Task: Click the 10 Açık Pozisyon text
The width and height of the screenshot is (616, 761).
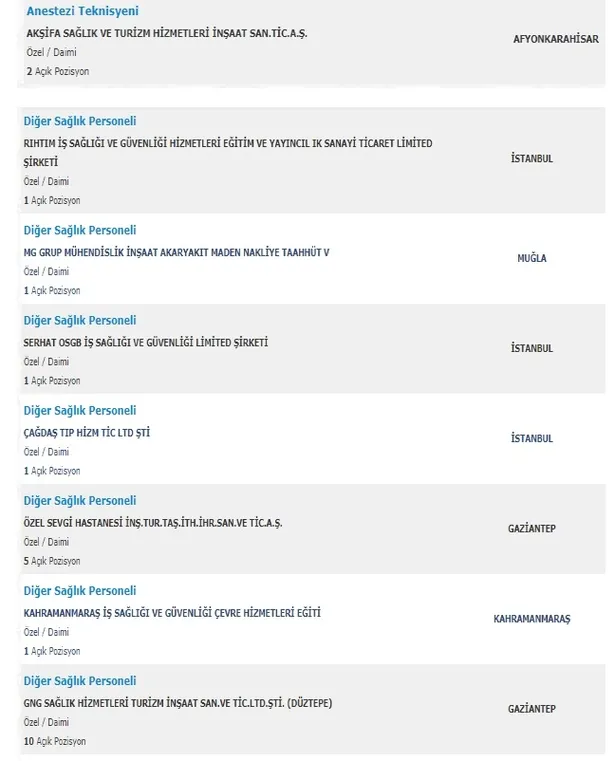Action: [55, 741]
